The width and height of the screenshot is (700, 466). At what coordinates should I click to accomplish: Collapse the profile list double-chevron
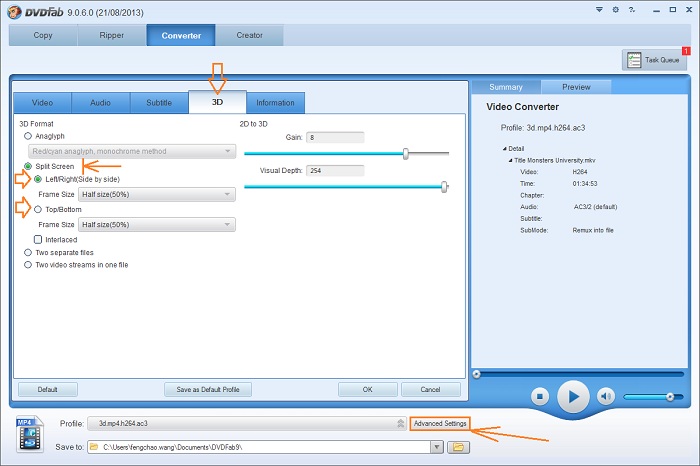pyautogui.click(x=400, y=423)
